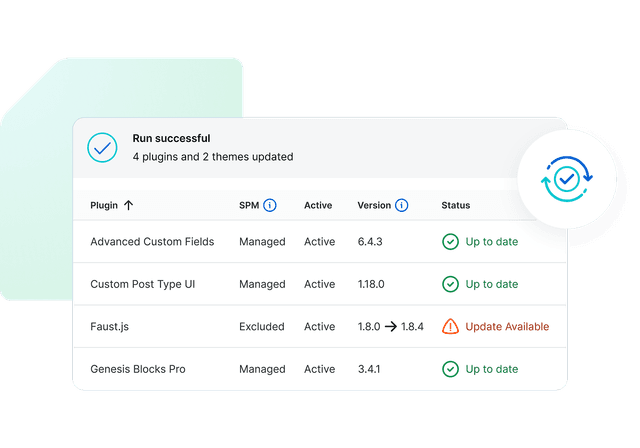Click the check icon in Genesis Blocks Pro row
This screenshot has width=640, height=448.
click(450, 369)
